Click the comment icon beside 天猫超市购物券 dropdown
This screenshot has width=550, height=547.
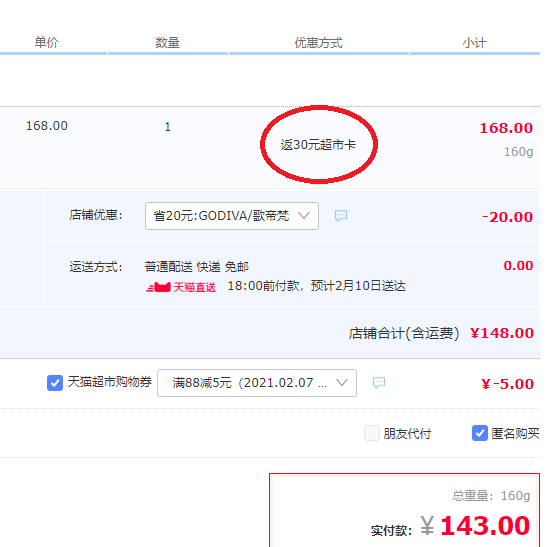(x=378, y=382)
